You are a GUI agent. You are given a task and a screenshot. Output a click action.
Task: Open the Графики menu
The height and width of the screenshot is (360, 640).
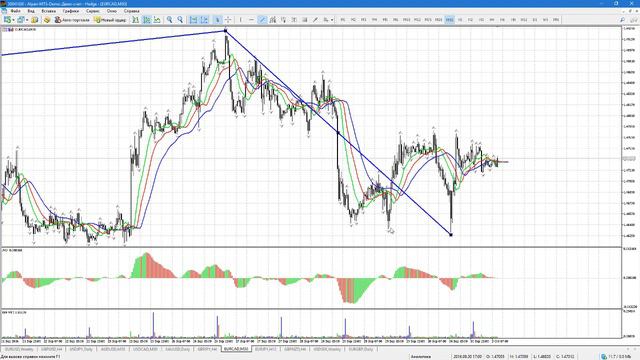[71, 11]
